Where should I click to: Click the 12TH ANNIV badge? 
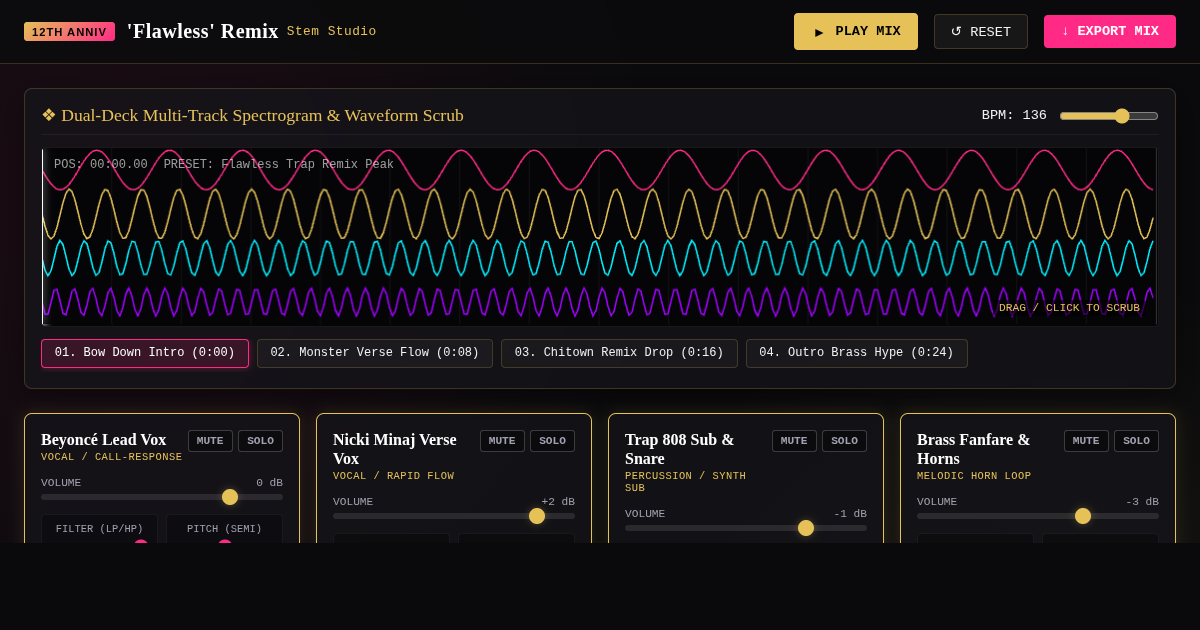[69, 32]
